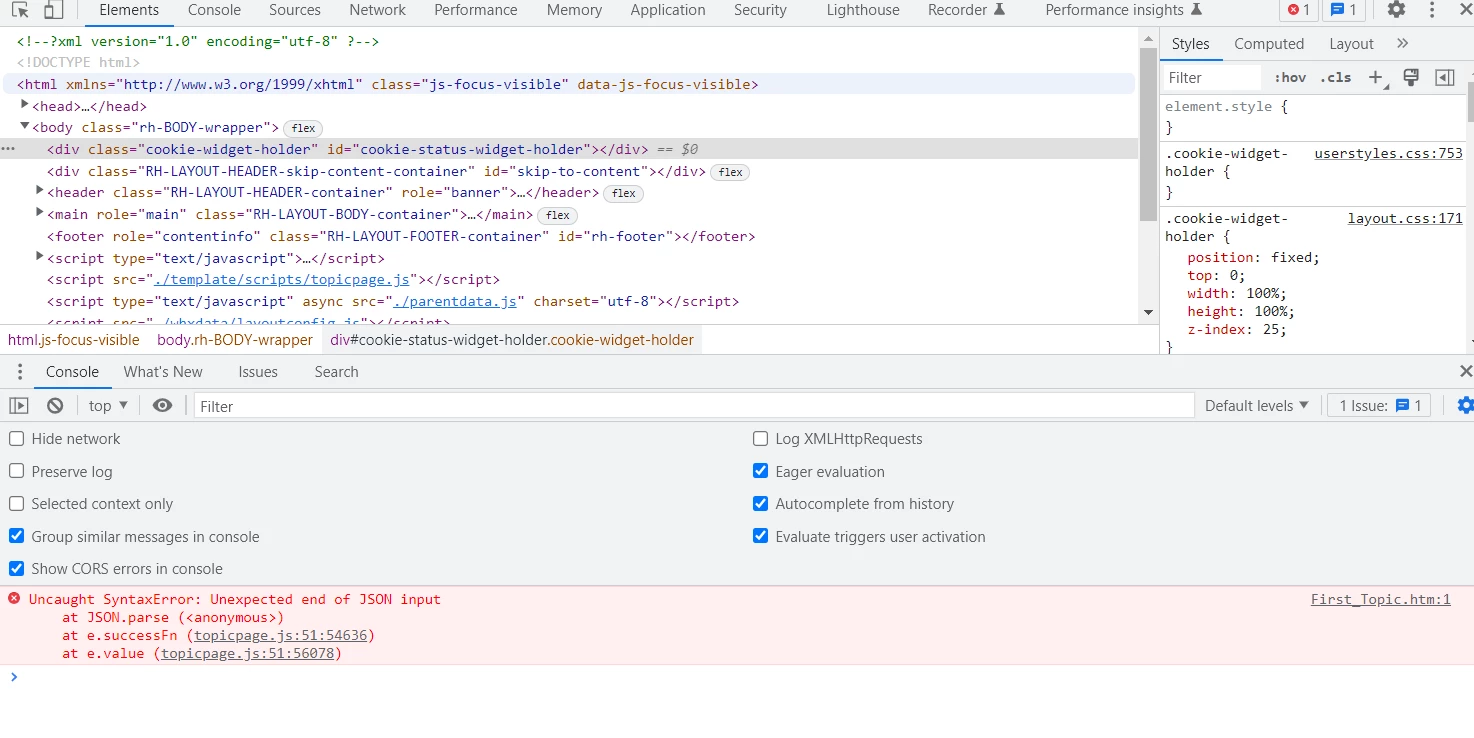Clear the console with the ban icon
The image size is (1474, 738).
tap(55, 405)
